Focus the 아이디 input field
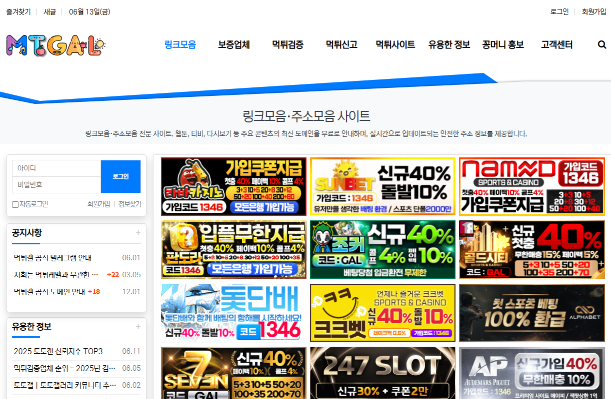 tap(57, 168)
